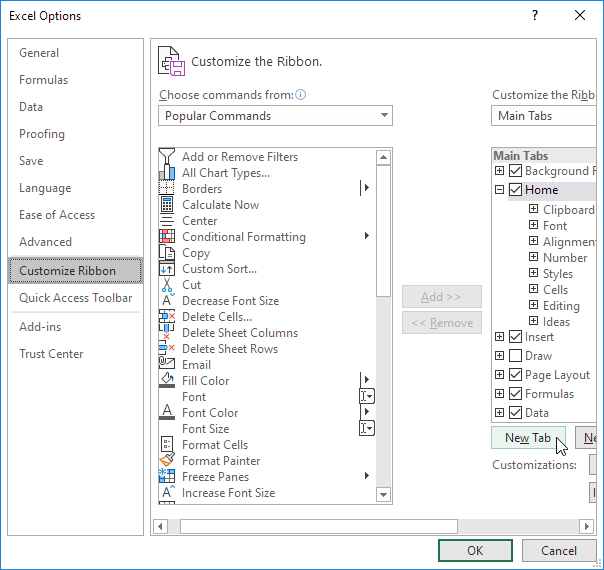The image size is (604, 570).
Task: Click the Email envelope icon
Action: (x=167, y=365)
